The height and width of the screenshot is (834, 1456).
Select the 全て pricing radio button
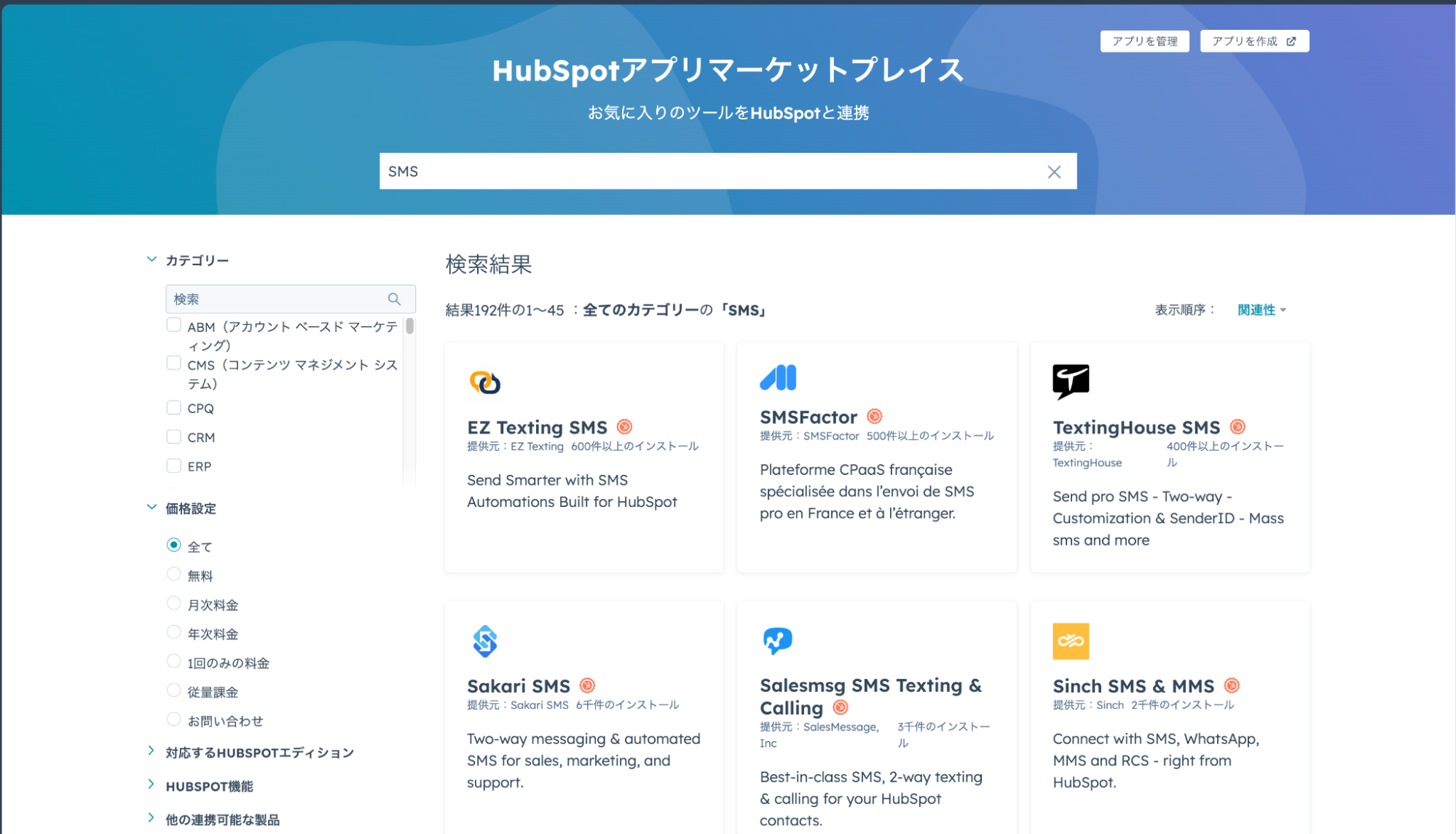[x=173, y=545]
